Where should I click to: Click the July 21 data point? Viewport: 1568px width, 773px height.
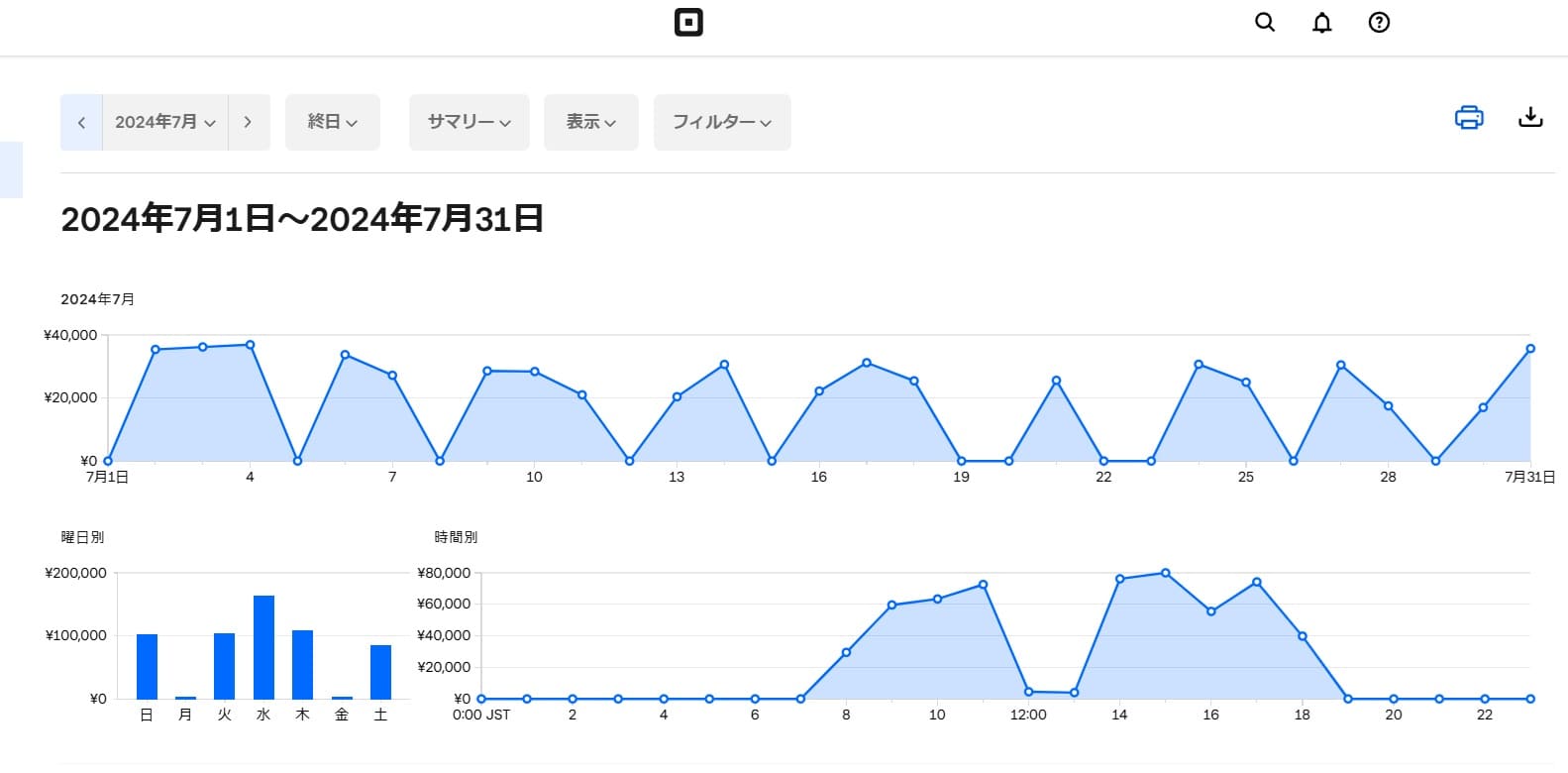(1056, 381)
